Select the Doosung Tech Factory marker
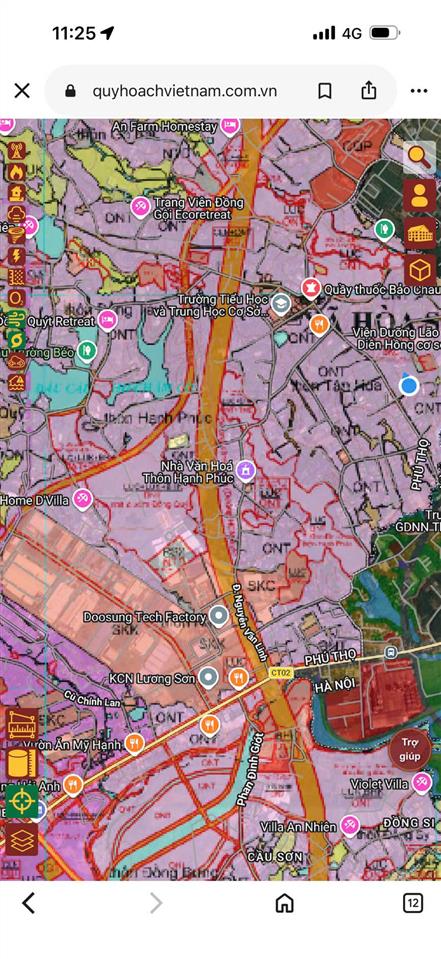Viewport: 441px width, 959px height. [218, 616]
